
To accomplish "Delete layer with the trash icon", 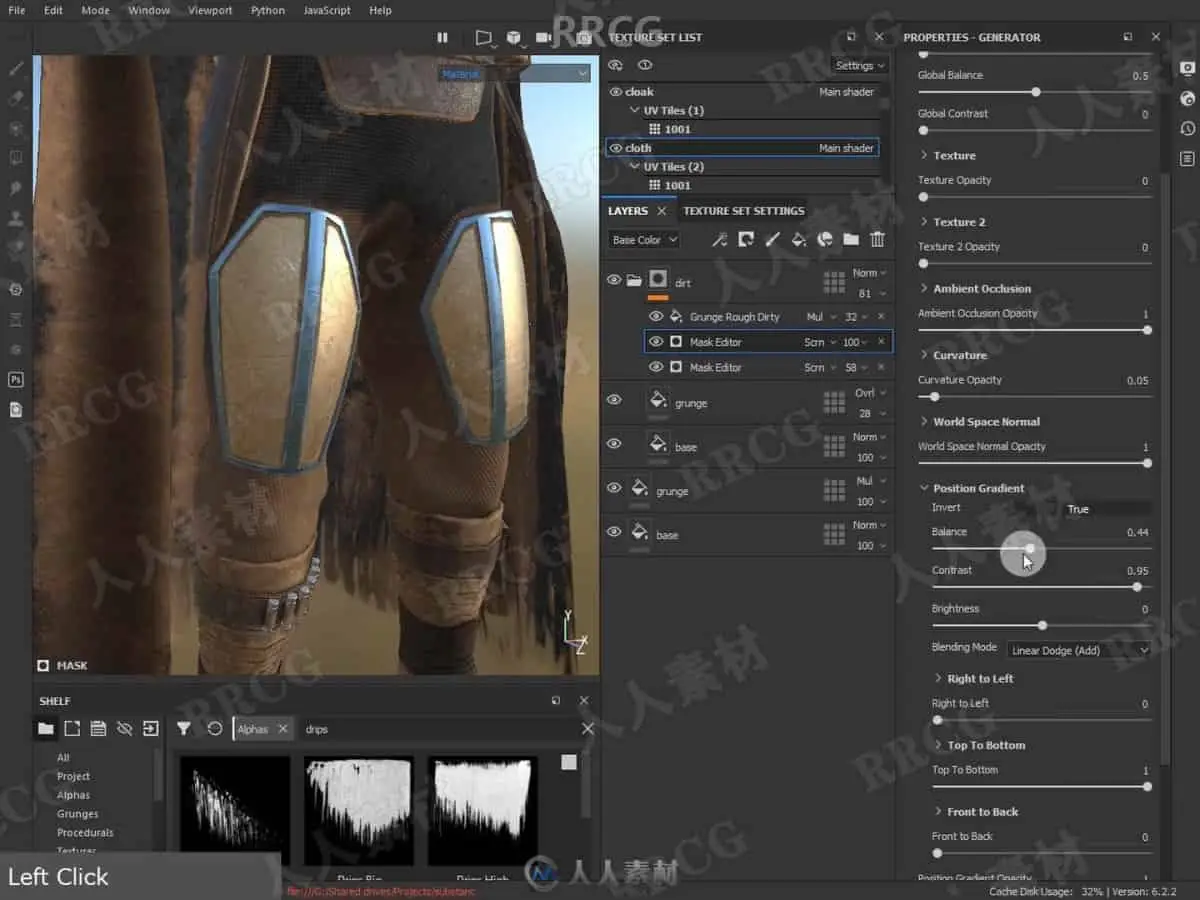I will pos(877,240).
